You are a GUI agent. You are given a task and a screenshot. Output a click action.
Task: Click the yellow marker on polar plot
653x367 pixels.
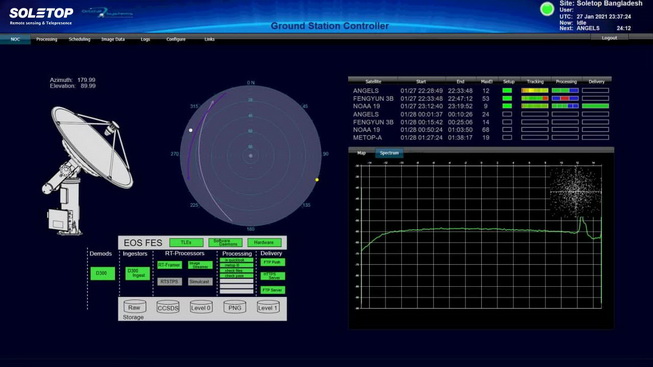click(x=317, y=180)
